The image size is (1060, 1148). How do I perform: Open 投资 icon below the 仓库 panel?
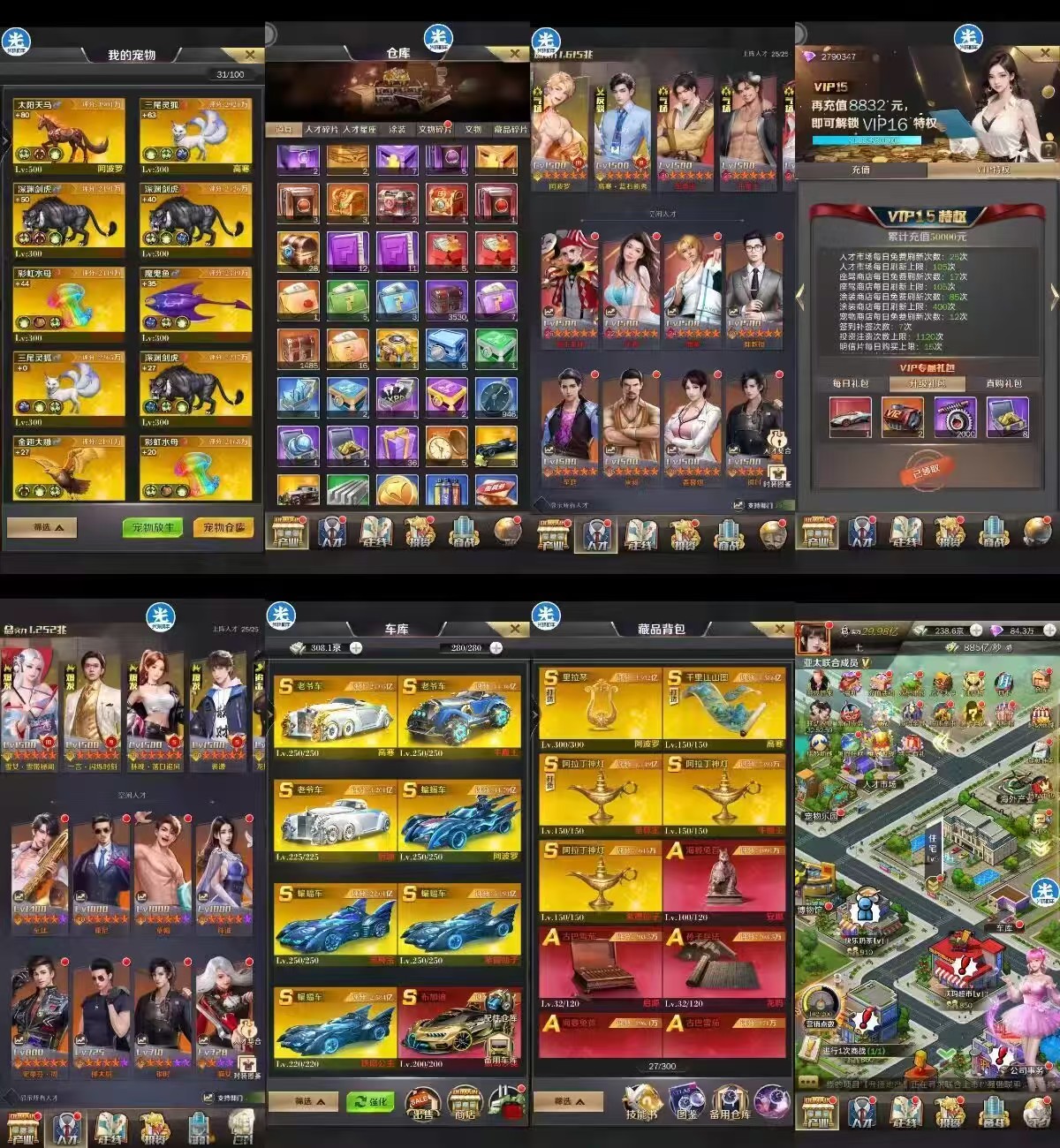pyautogui.click(x=420, y=532)
